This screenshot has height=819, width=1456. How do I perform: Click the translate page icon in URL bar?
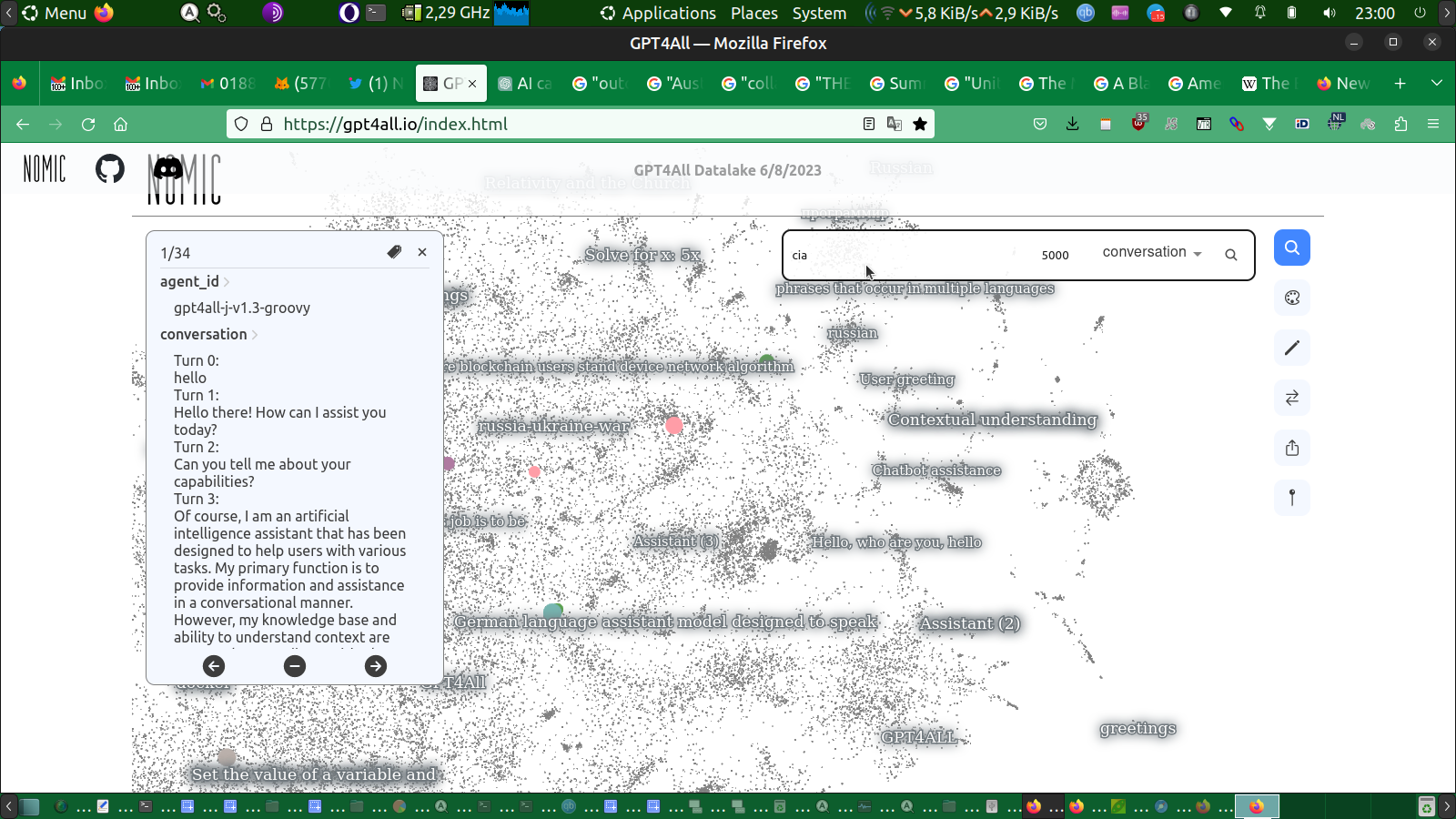pyautogui.click(x=895, y=124)
